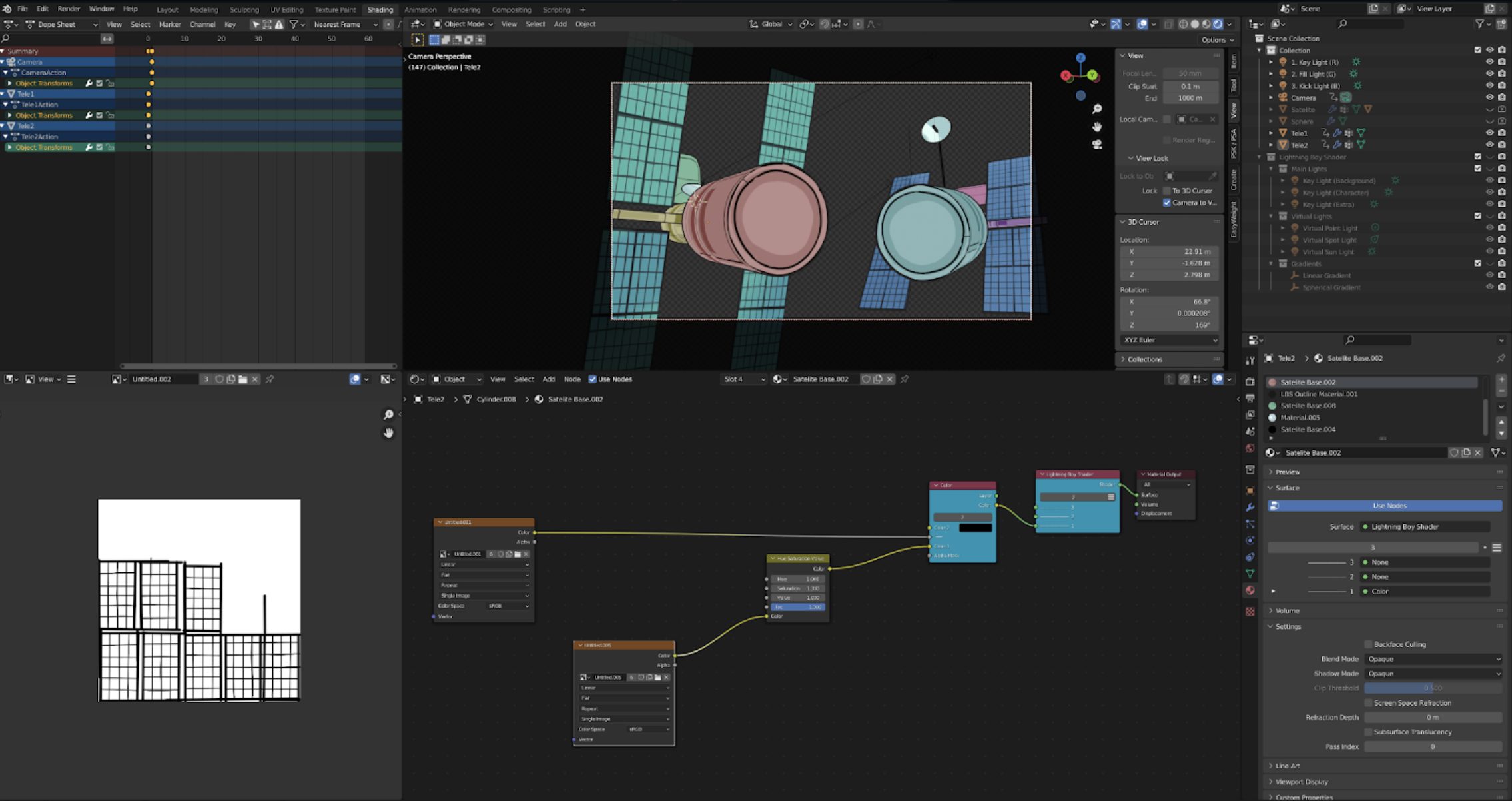Open the Render menu
The width and height of the screenshot is (1512, 801).
coord(69,9)
